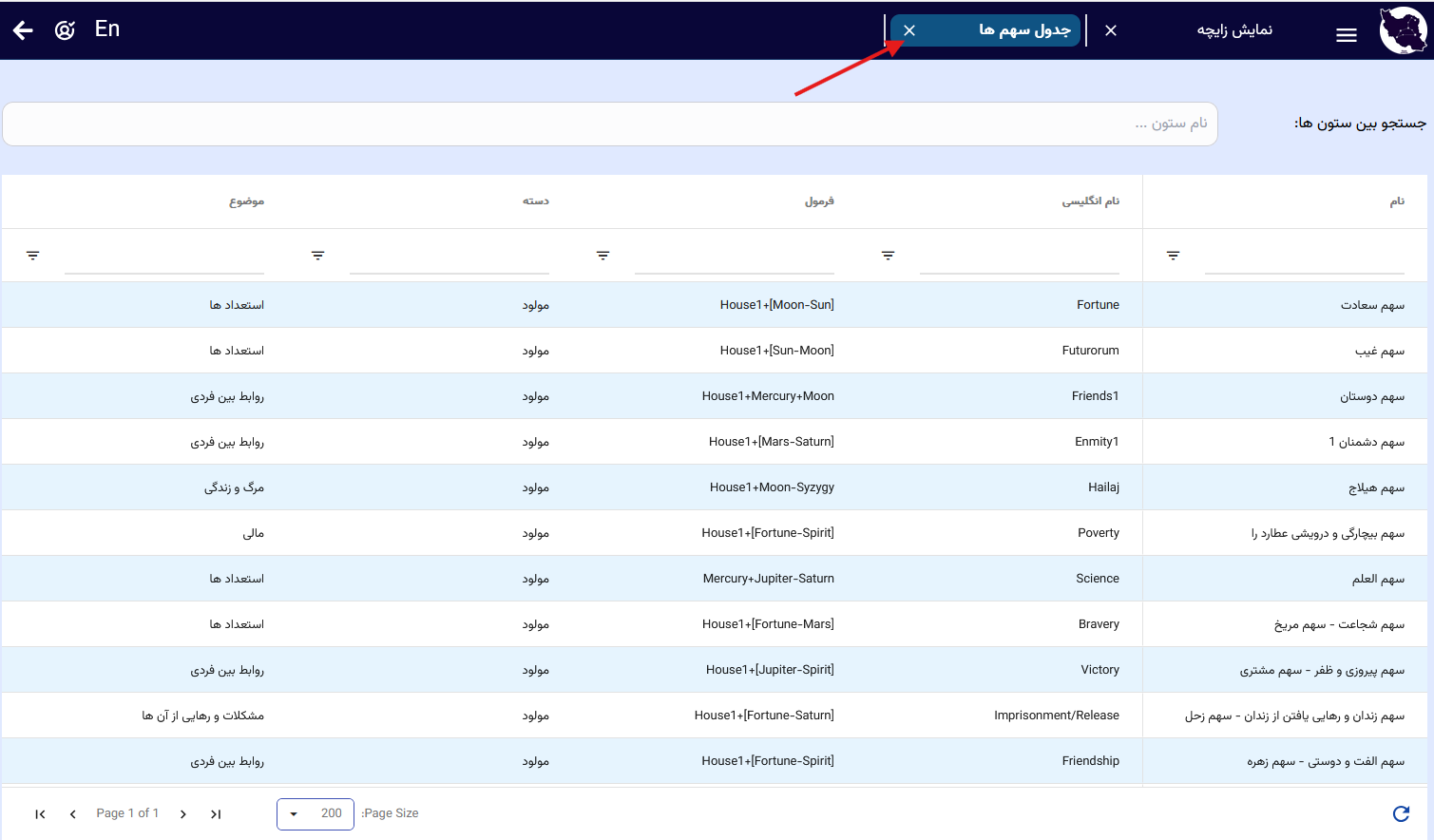Open filter menu for the نام column
This screenshot has height=840, width=1434.
click(1173, 256)
